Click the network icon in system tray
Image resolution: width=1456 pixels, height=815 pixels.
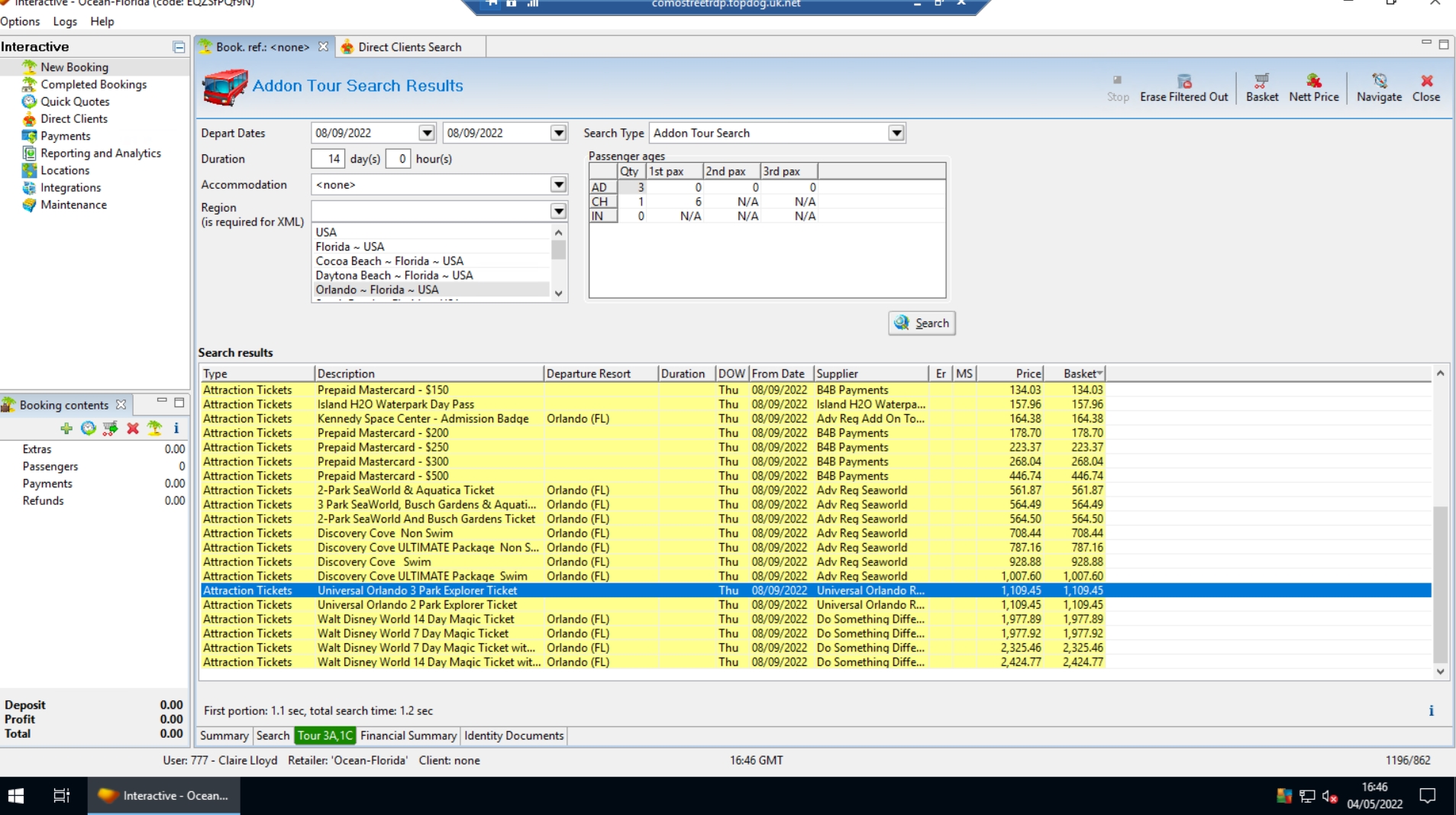tap(1307, 797)
